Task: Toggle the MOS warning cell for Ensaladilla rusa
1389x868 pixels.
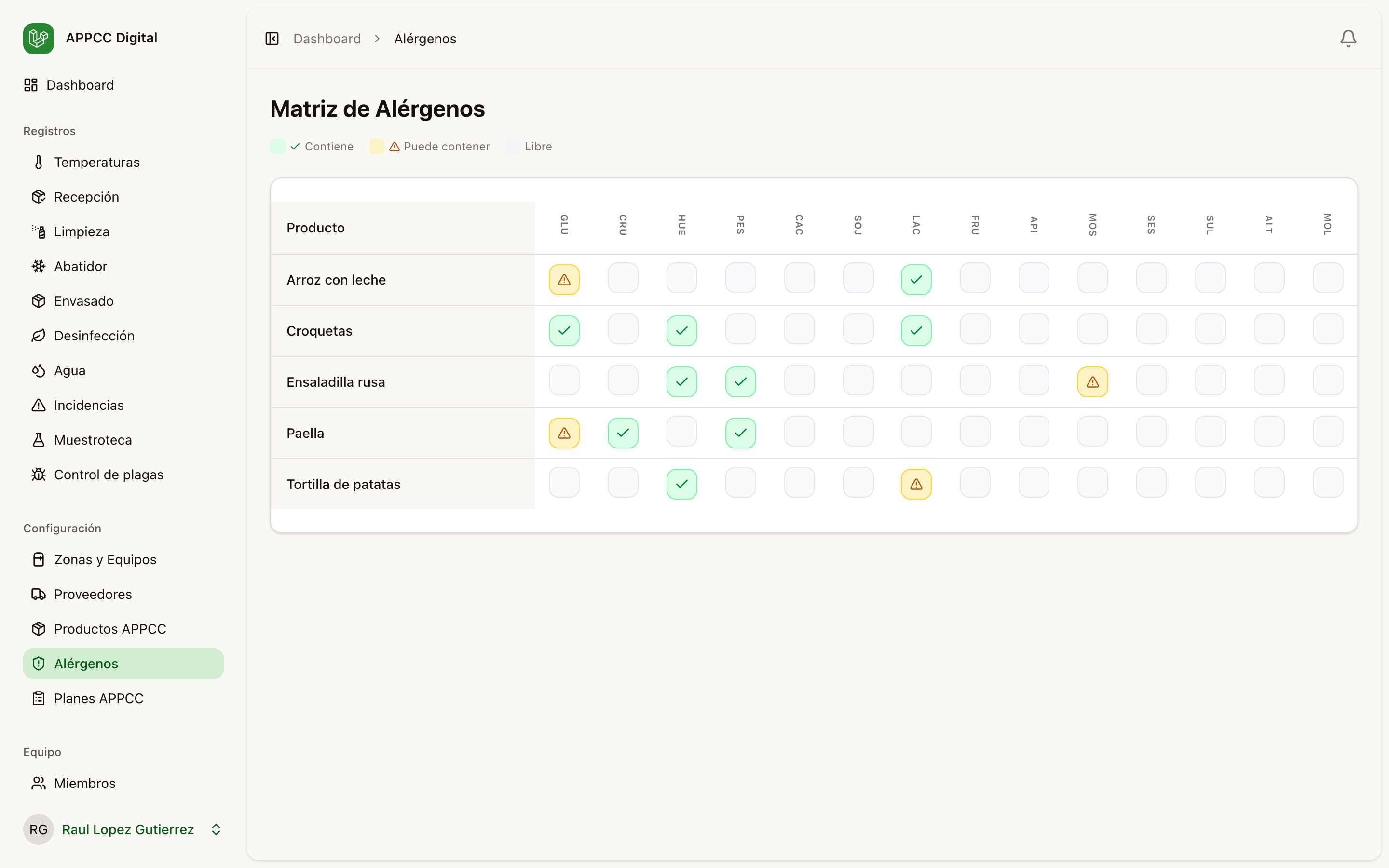Action: pos(1092,381)
